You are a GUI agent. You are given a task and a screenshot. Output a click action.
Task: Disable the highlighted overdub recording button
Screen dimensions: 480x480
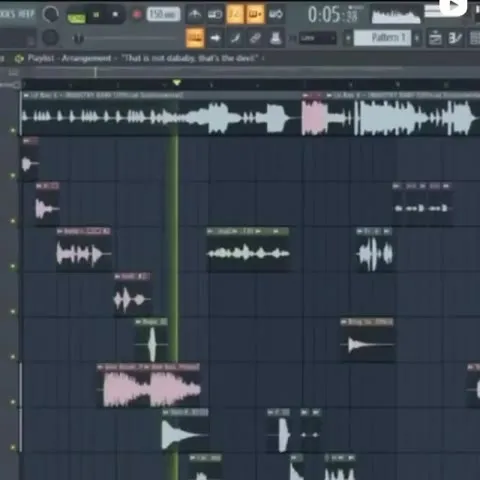[255, 14]
